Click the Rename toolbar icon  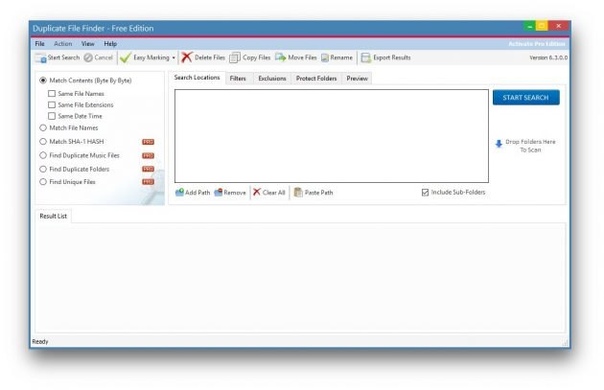pos(325,58)
